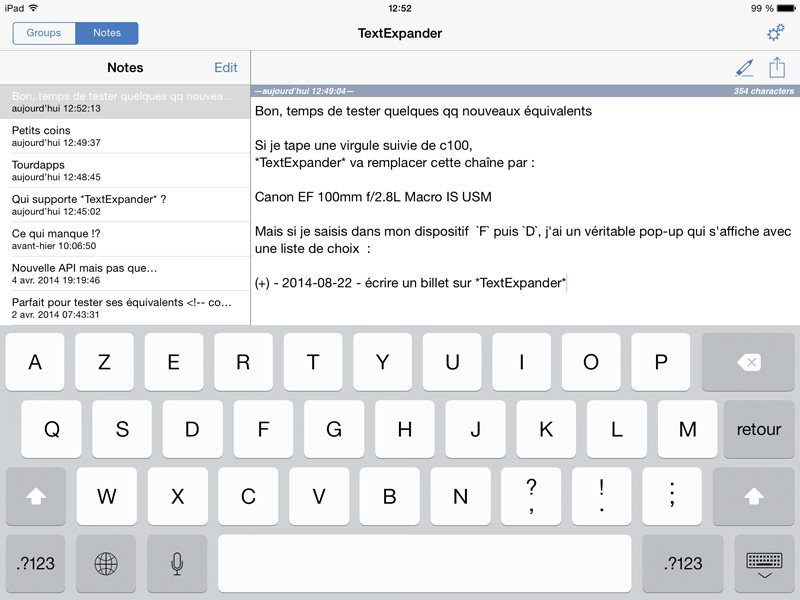
Task: Tap the V key
Action: (x=319, y=496)
